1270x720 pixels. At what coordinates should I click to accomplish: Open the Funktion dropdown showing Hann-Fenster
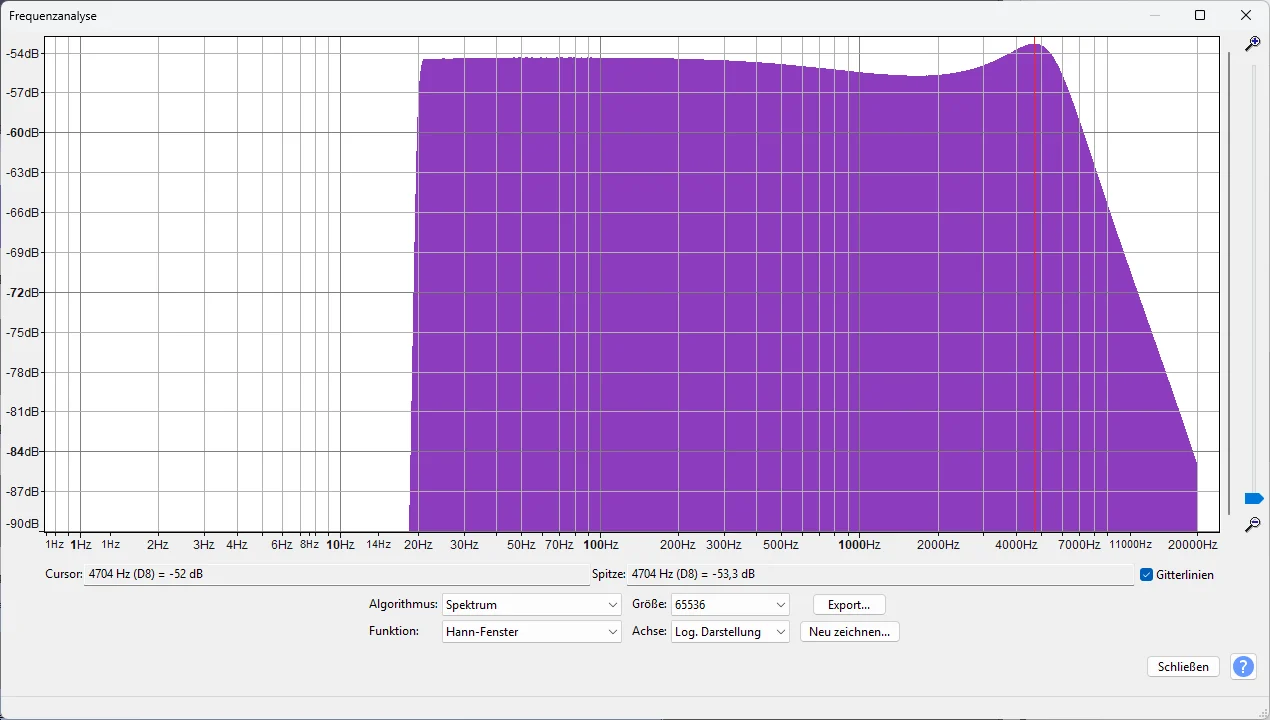point(532,632)
